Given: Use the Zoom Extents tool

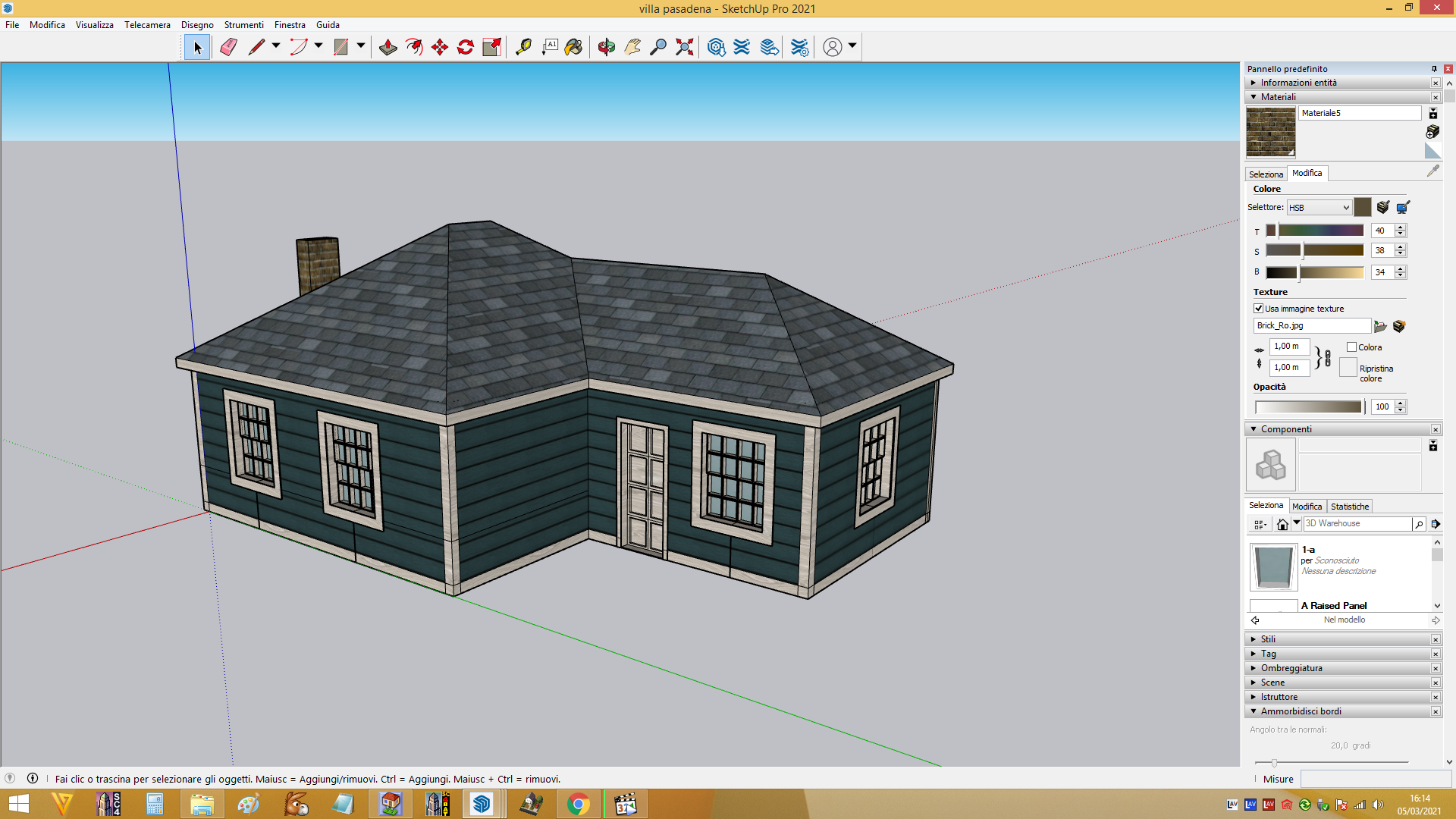Looking at the screenshot, I should (x=685, y=47).
